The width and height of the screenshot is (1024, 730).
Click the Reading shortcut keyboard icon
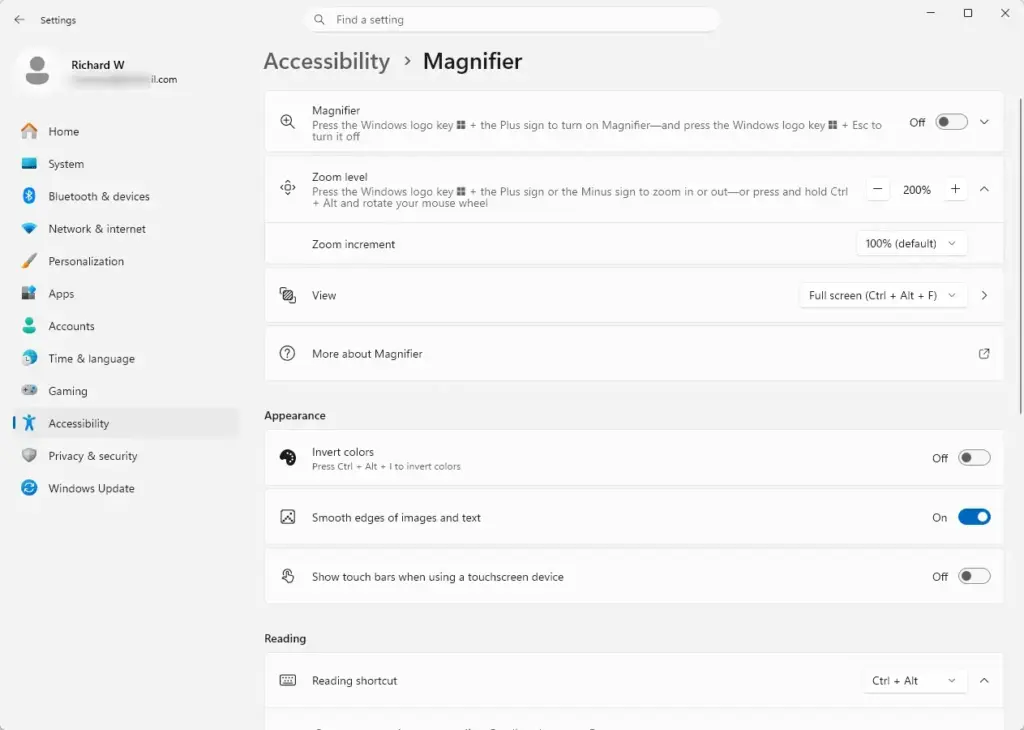click(x=287, y=680)
